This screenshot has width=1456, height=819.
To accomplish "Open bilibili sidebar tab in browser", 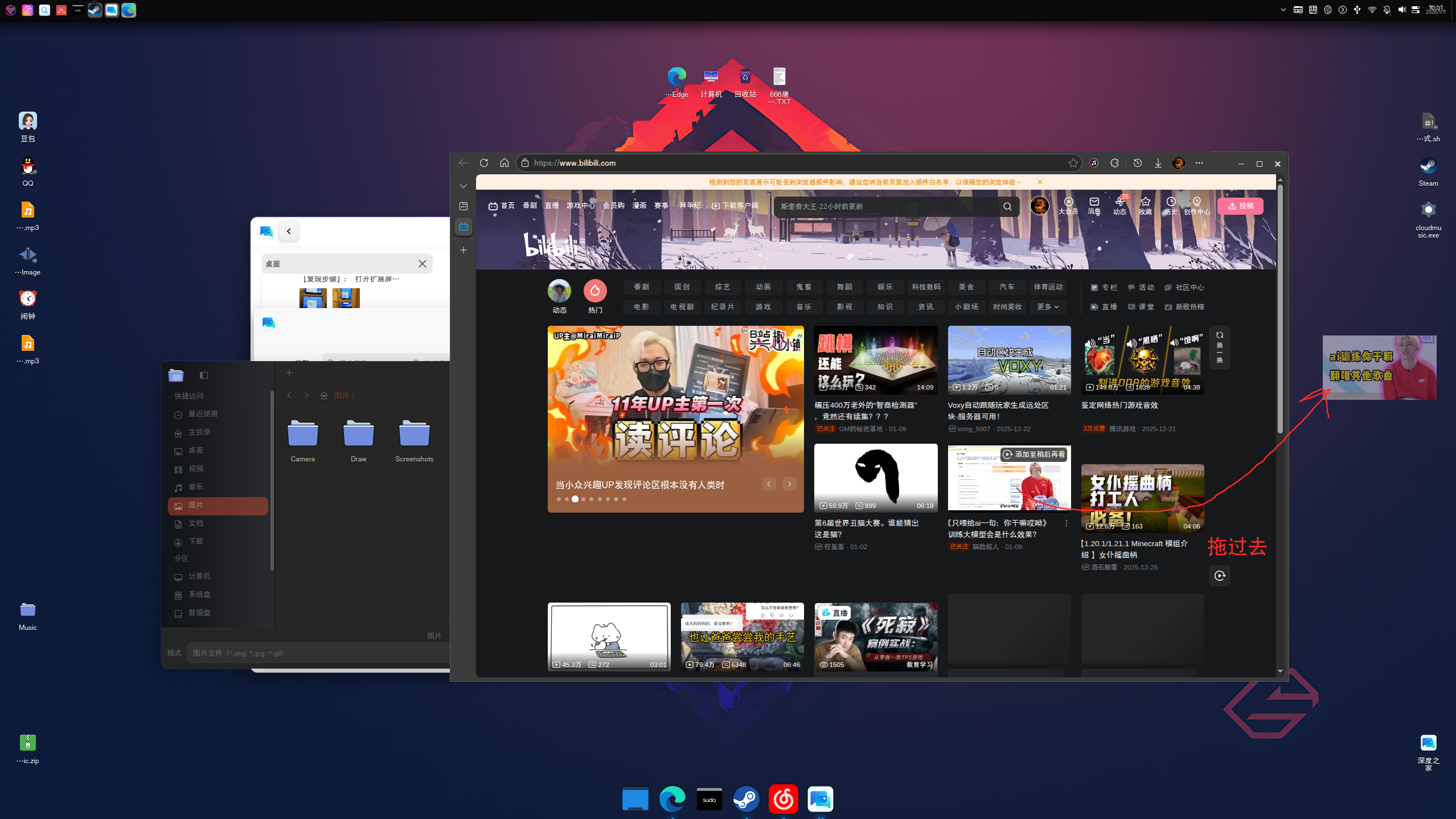I will click(464, 227).
